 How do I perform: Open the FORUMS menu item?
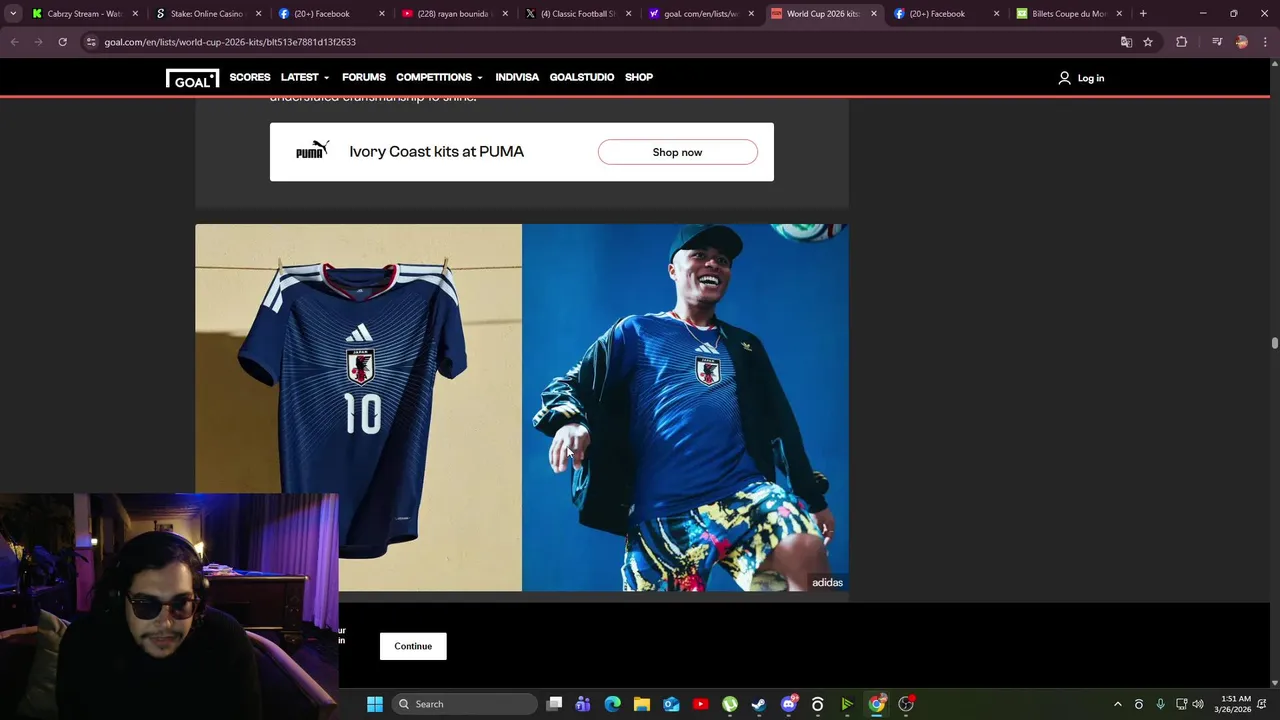(364, 77)
